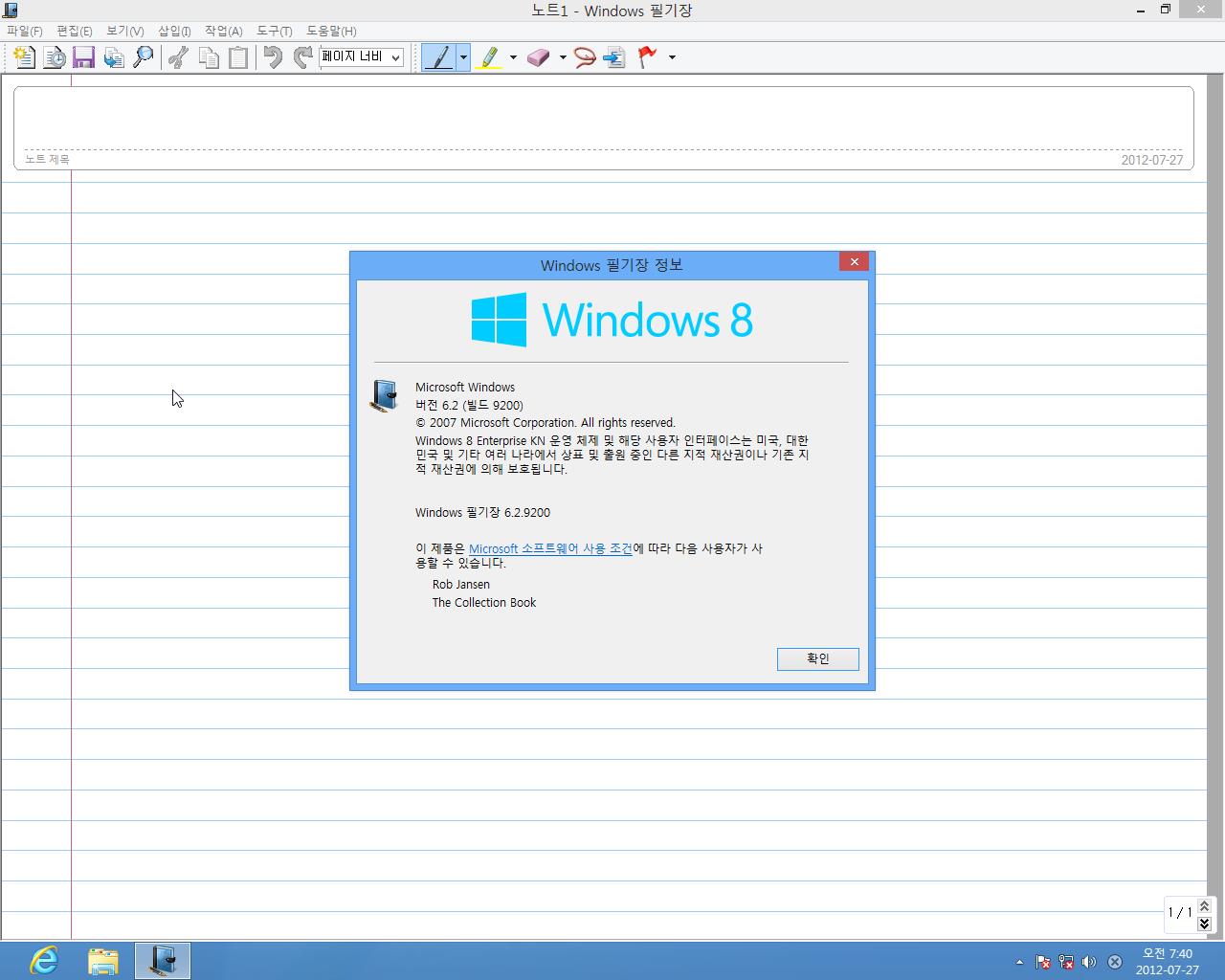The width and height of the screenshot is (1225, 980).
Task: Open the Eraser options arrow
Action: [x=563, y=57]
